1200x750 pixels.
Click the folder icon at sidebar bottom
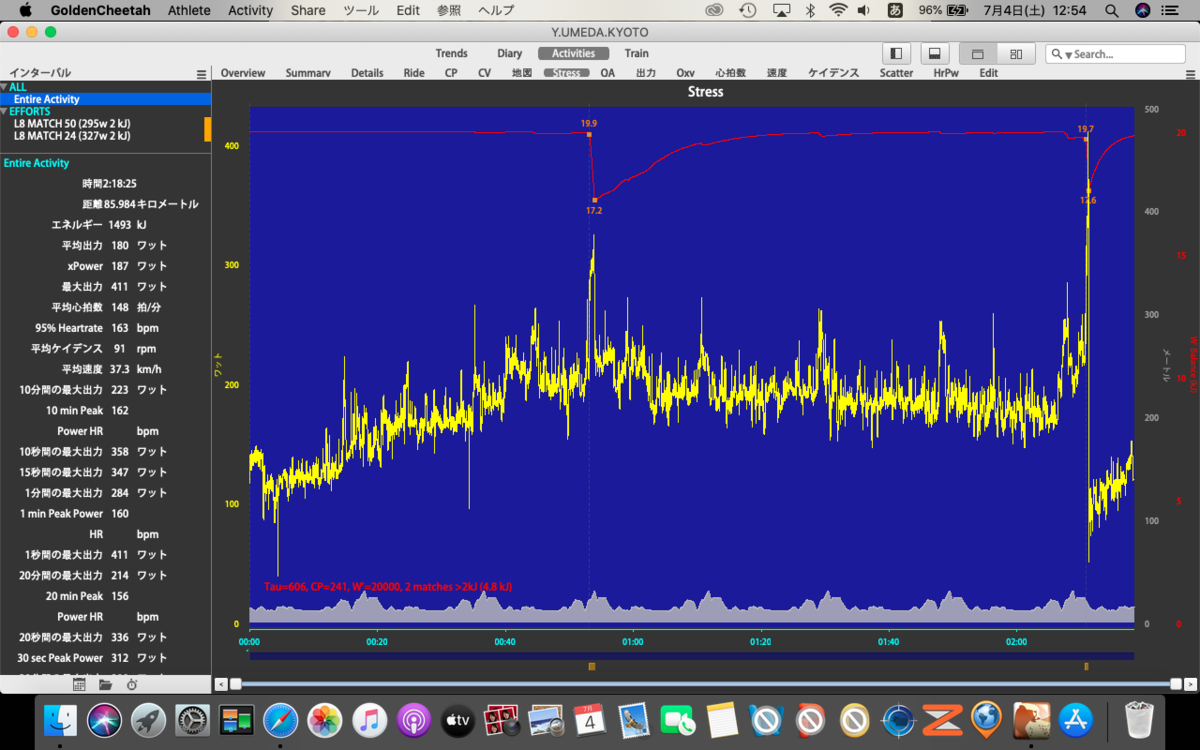[x=105, y=685]
